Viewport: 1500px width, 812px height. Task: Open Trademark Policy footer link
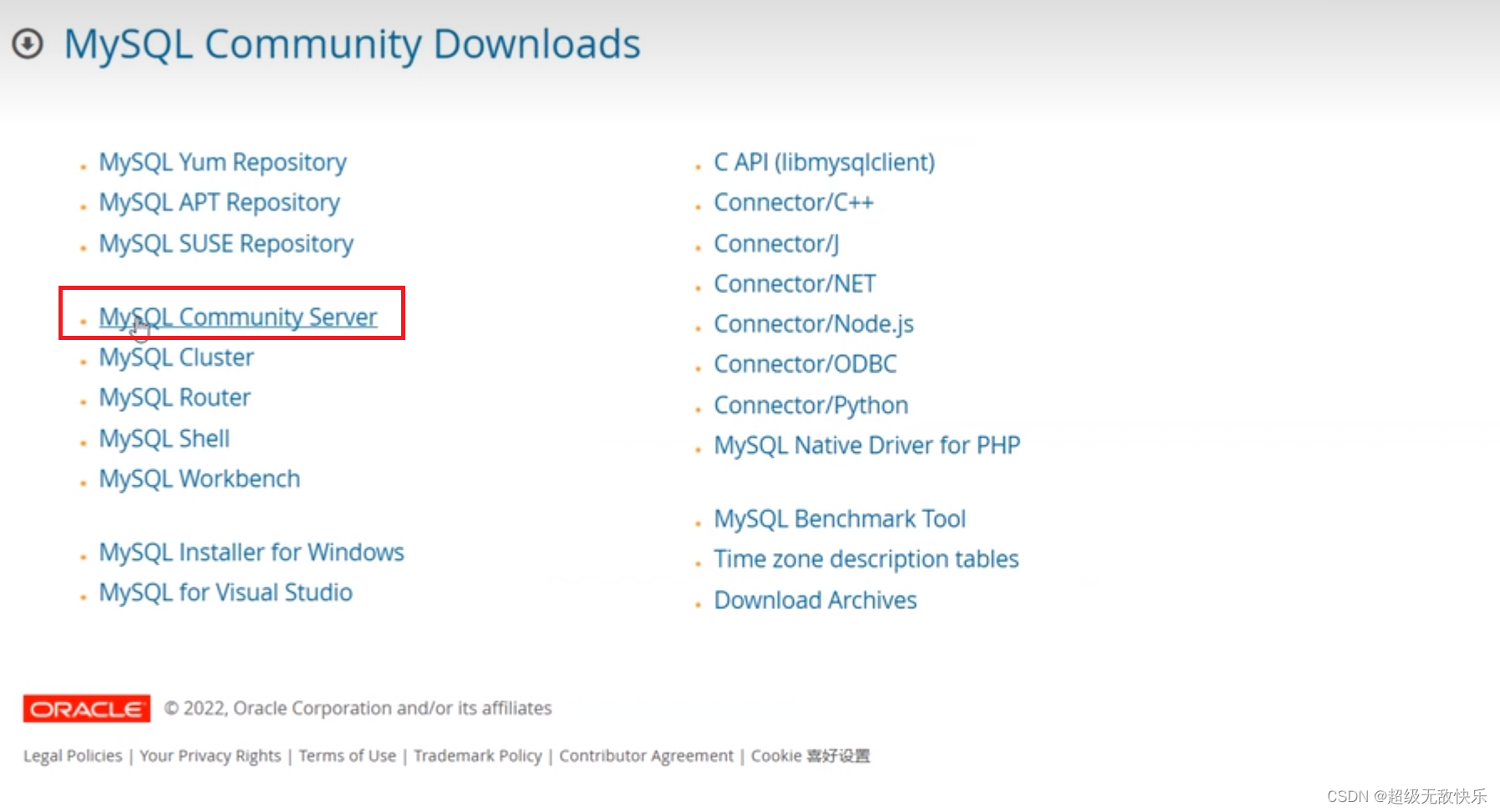tap(477, 755)
